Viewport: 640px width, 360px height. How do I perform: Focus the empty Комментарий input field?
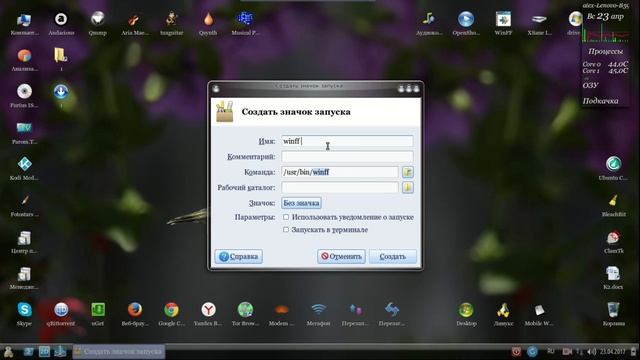click(x=347, y=157)
